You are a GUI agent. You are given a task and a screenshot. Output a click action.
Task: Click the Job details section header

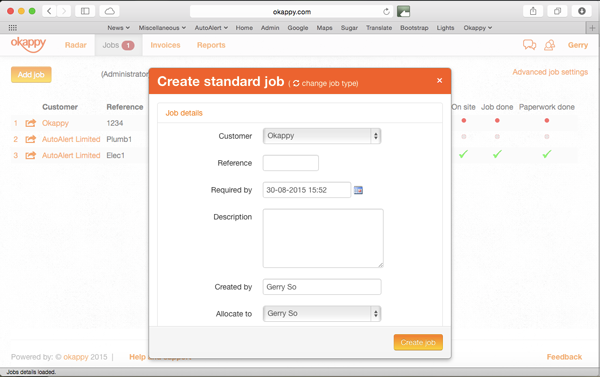pos(184,113)
